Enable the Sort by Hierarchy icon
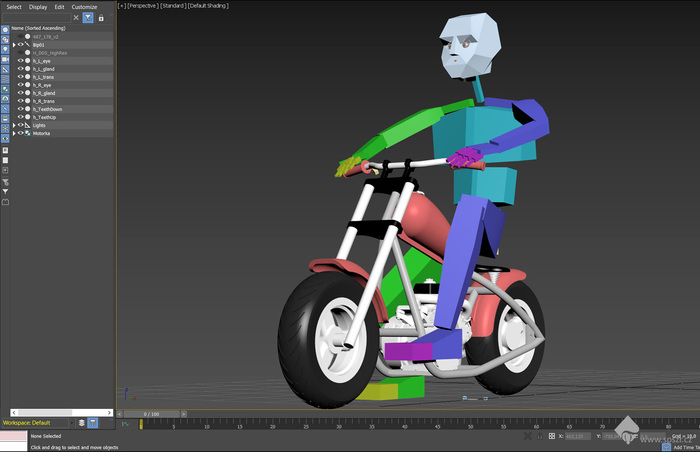The image size is (700, 452). click(92, 423)
